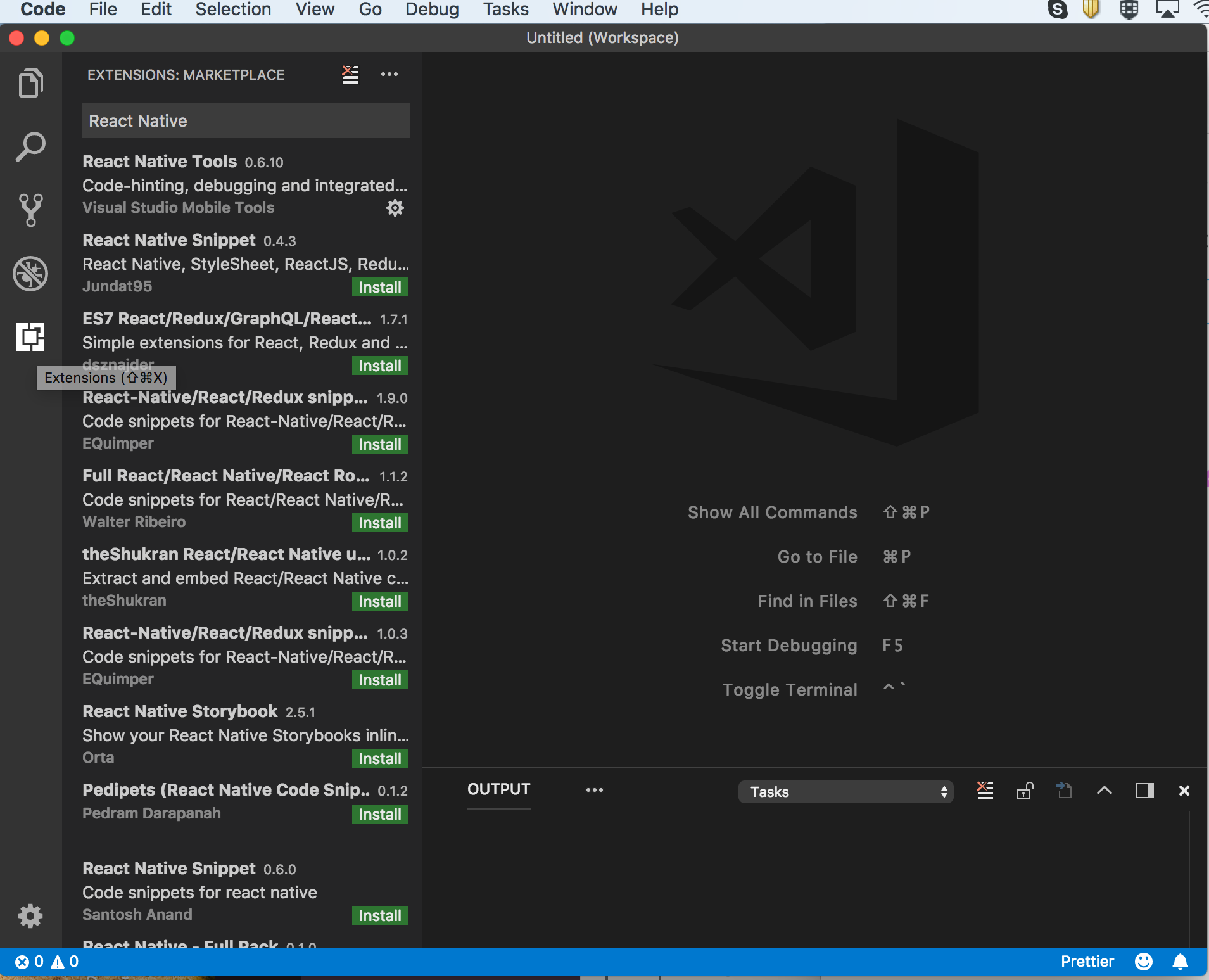The width and height of the screenshot is (1209, 980).
Task: Open the Settings gear at bottom left
Action: coord(29,915)
